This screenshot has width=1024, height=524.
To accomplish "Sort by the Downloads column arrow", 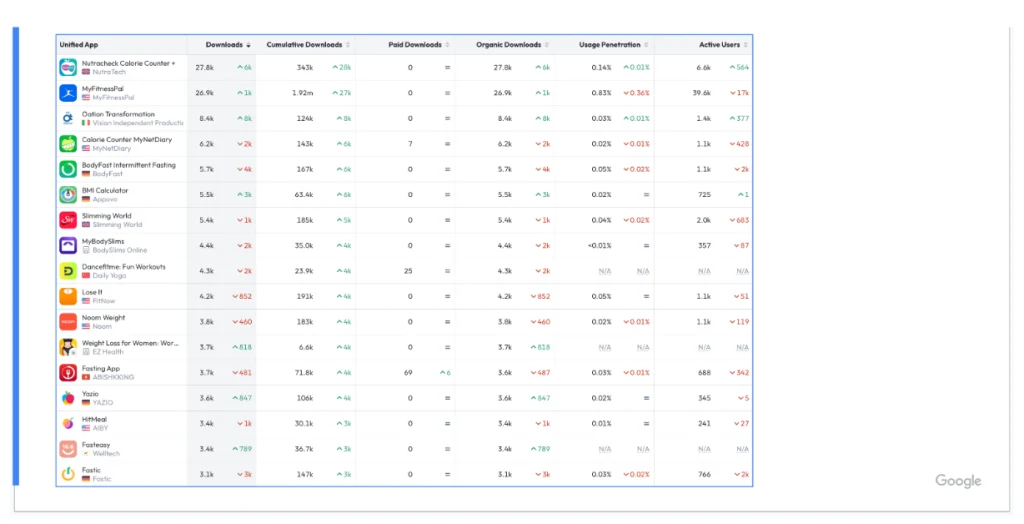I will click(x=248, y=45).
